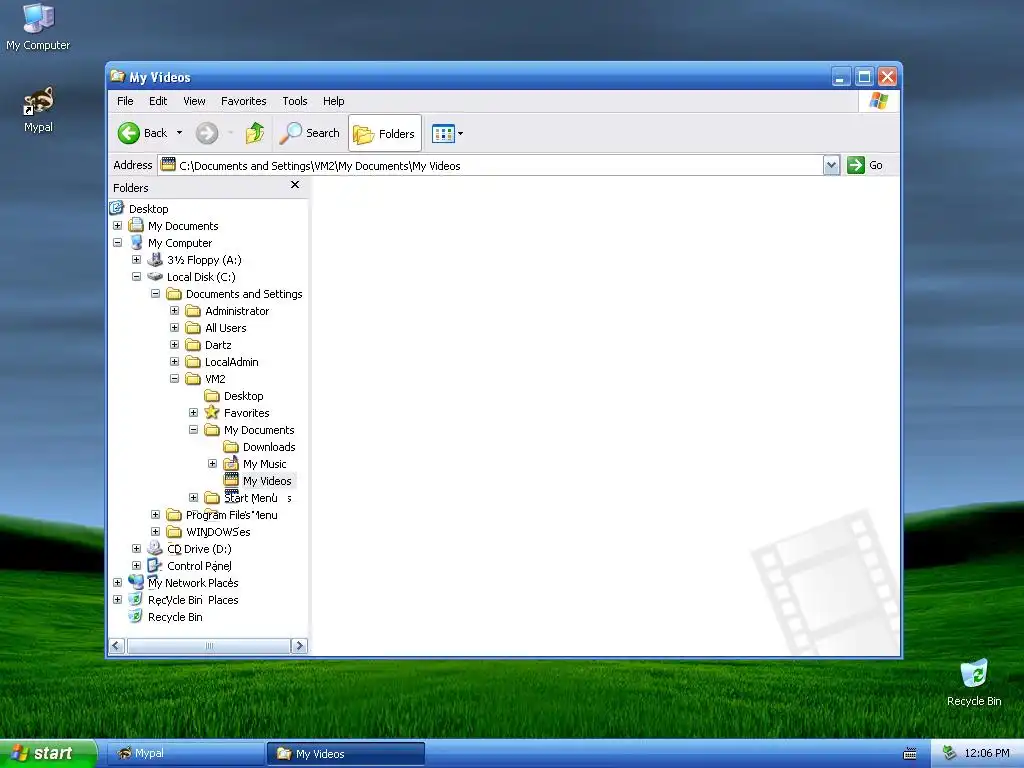1024x768 pixels.
Task: Open the Back button history dropdown arrow
Action: (180, 133)
